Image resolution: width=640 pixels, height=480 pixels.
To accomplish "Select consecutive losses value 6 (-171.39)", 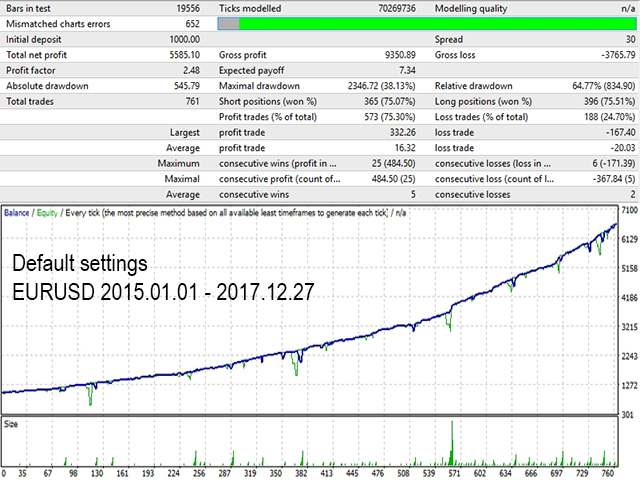I will click(614, 163).
